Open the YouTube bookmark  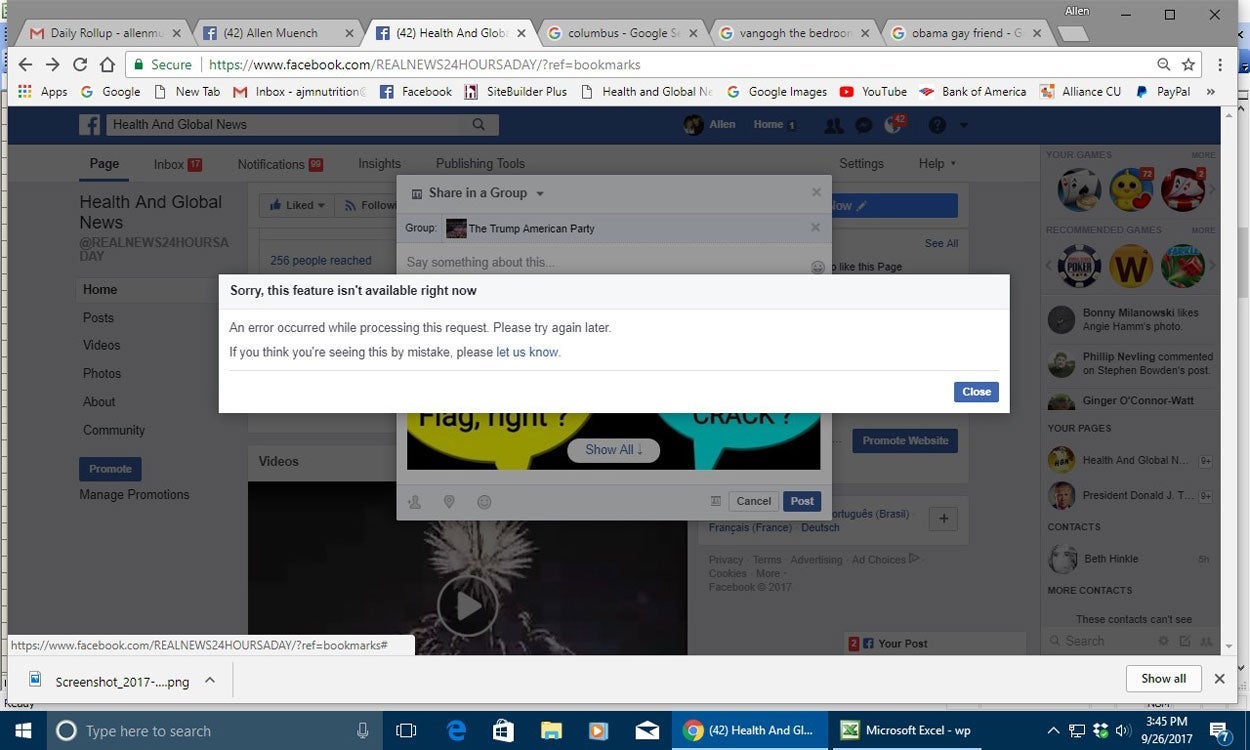tap(873, 91)
